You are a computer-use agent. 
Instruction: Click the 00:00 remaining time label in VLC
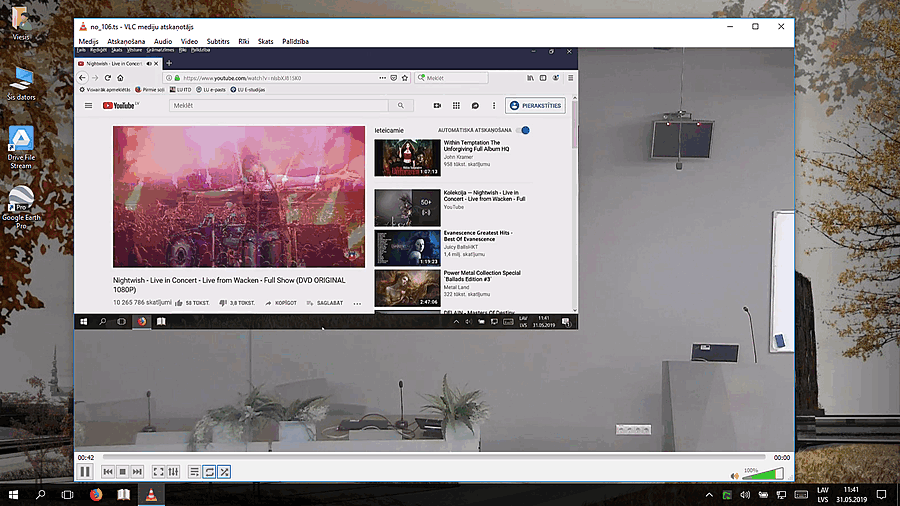[782, 457]
